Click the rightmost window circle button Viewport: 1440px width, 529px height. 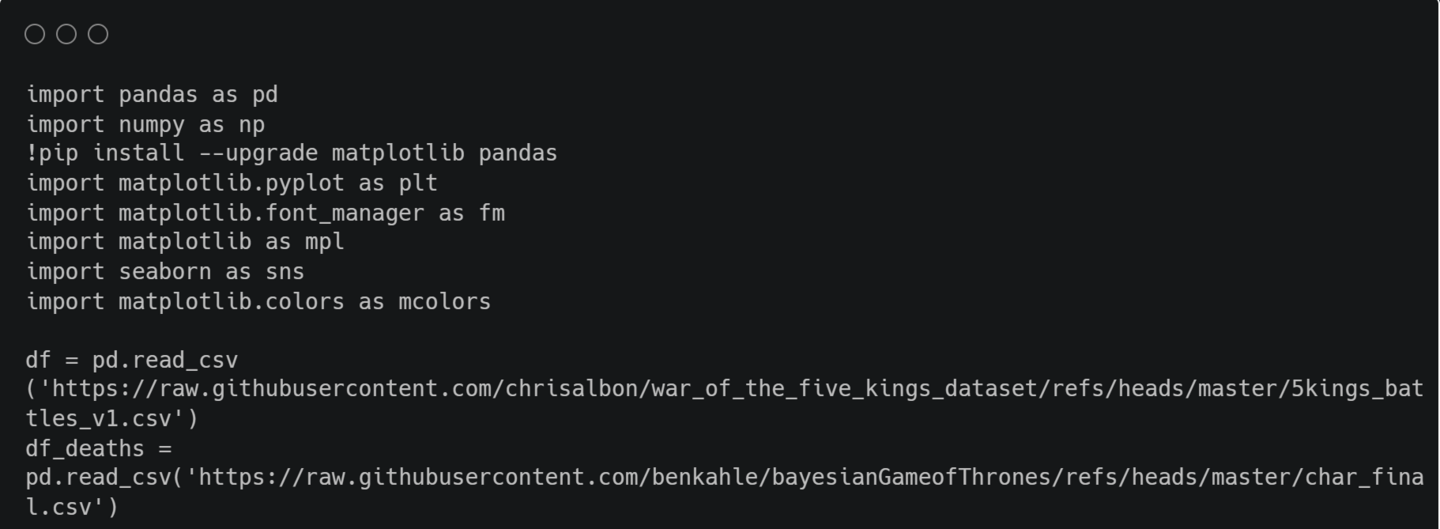(98, 35)
